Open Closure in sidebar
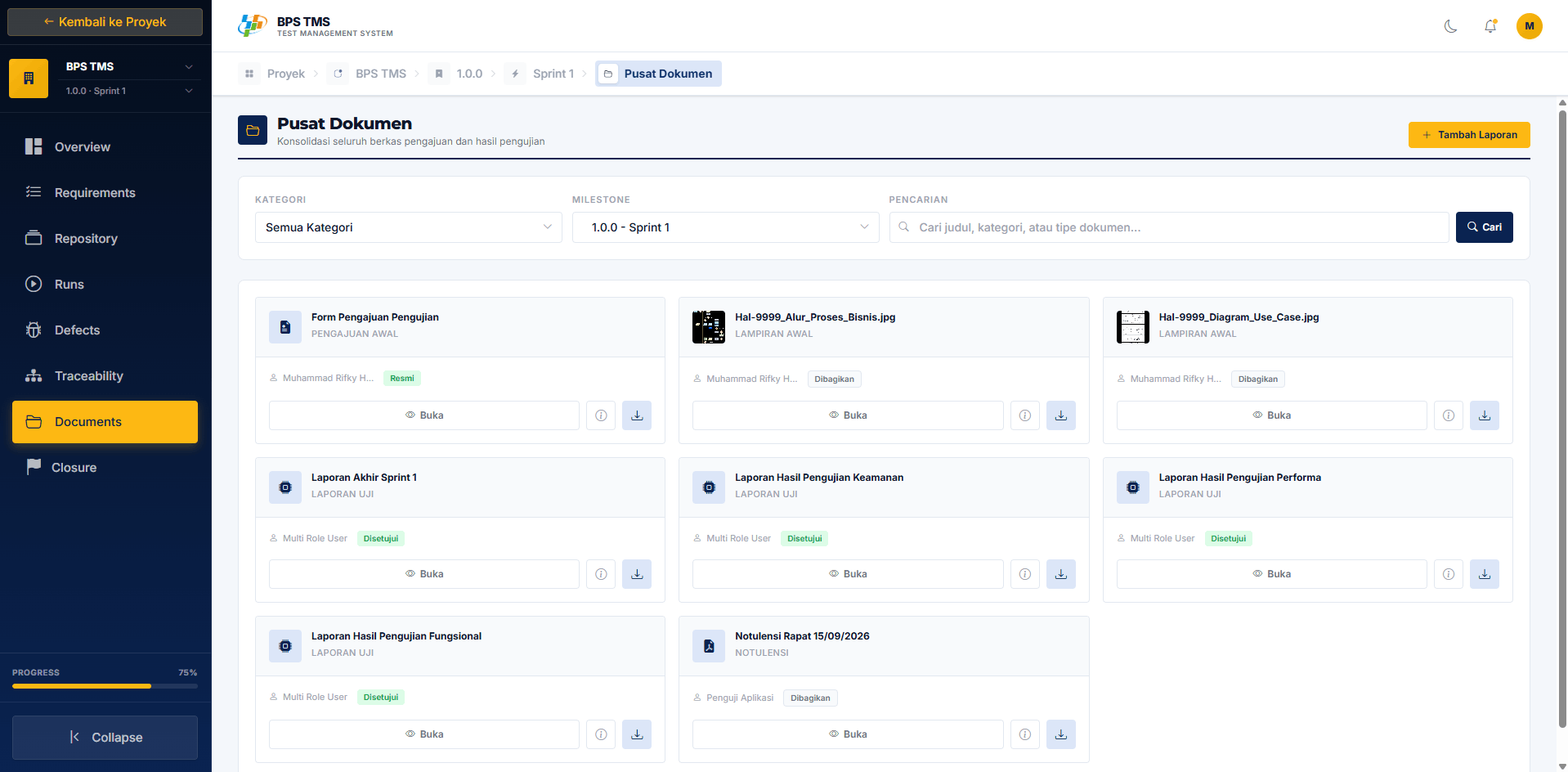The image size is (1568, 772). pos(105,468)
